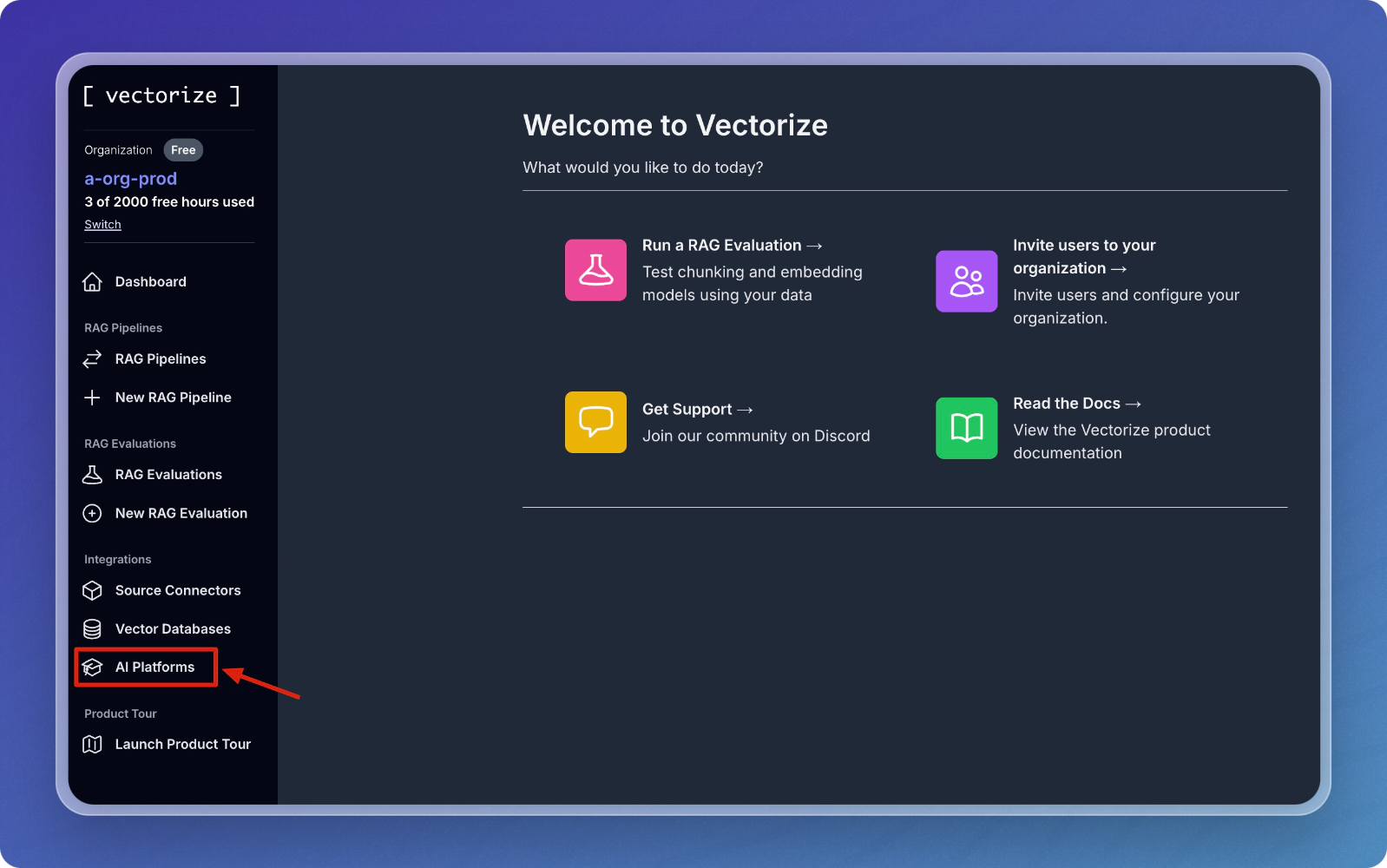Select New RAG Evaluation in sidebar
This screenshot has height=868, width=1387.
coord(181,513)
